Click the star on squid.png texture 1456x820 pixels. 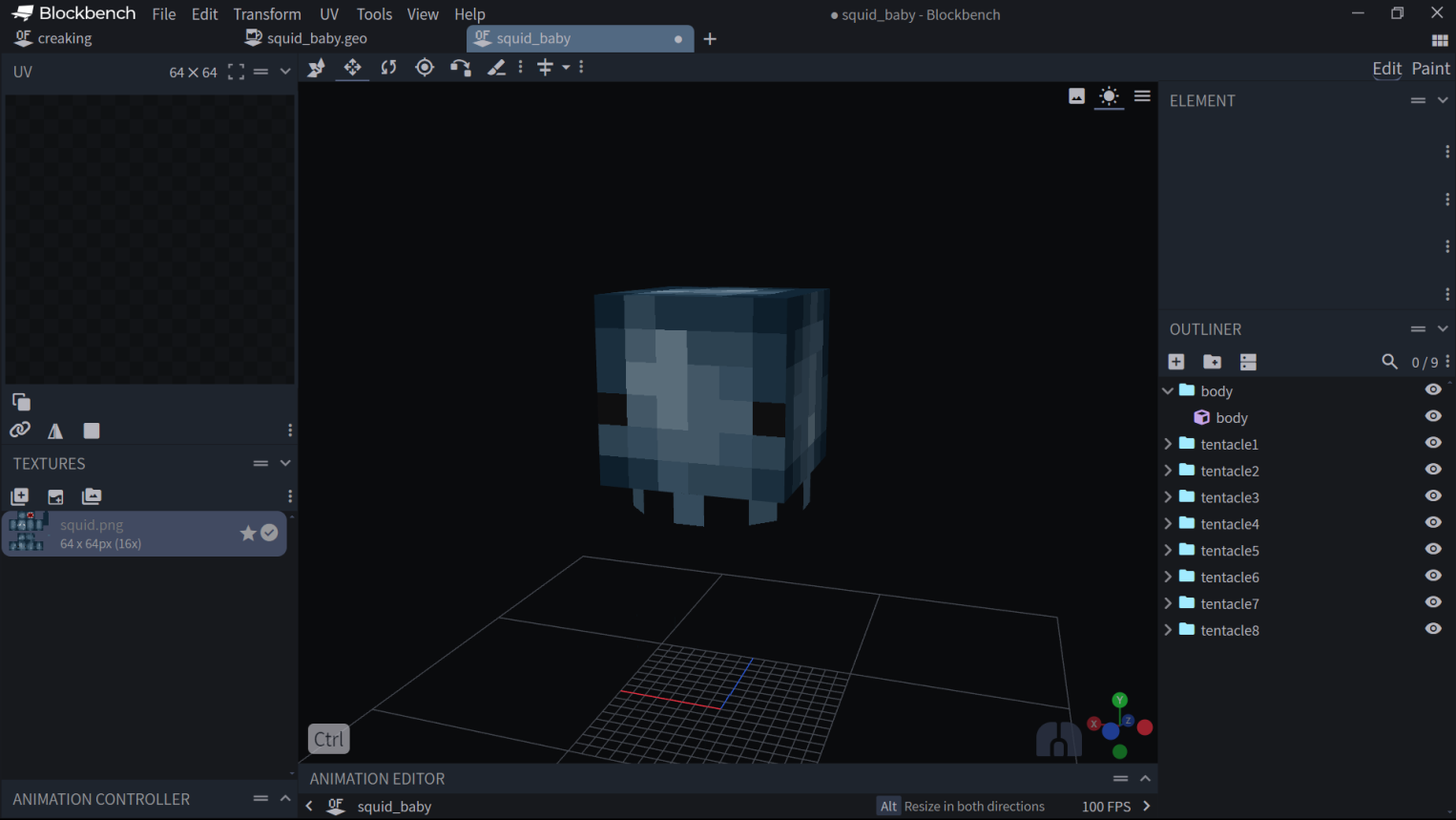[248, 534]
